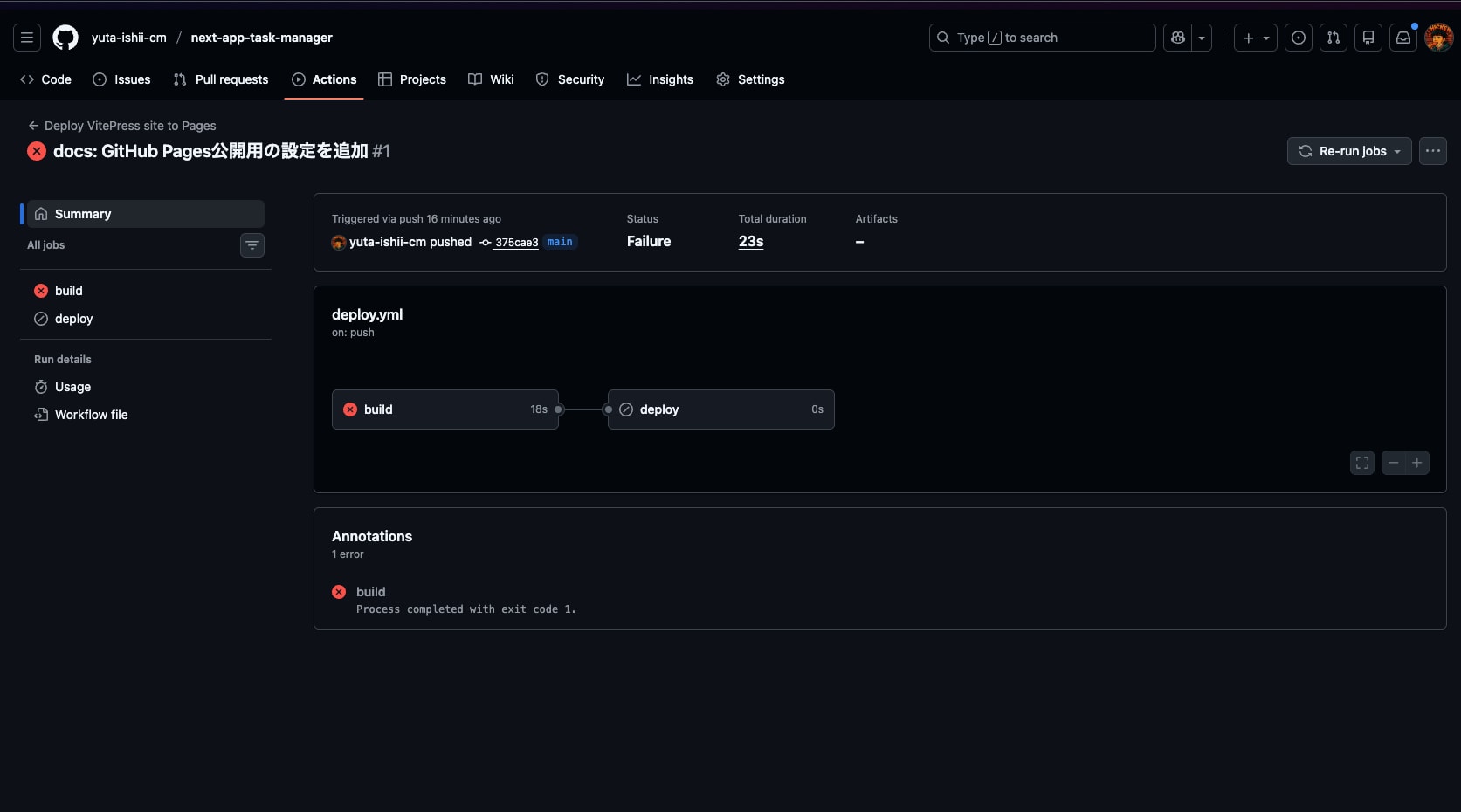Open the create new plus menu
The image size is (1461, 812).
[1256, 38]
